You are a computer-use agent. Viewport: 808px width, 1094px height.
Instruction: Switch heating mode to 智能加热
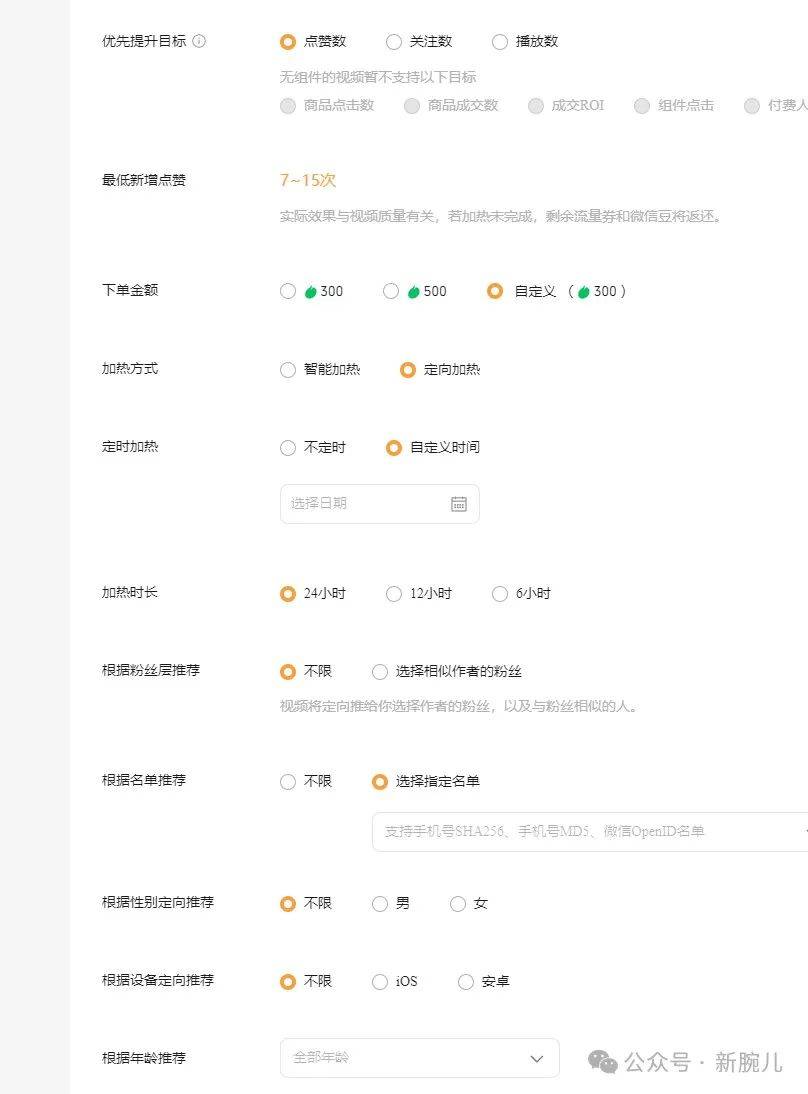(288, 370)
